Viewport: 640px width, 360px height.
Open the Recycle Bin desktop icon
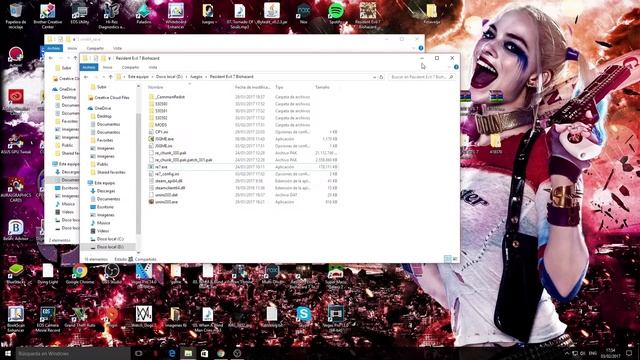click(16, 16)
